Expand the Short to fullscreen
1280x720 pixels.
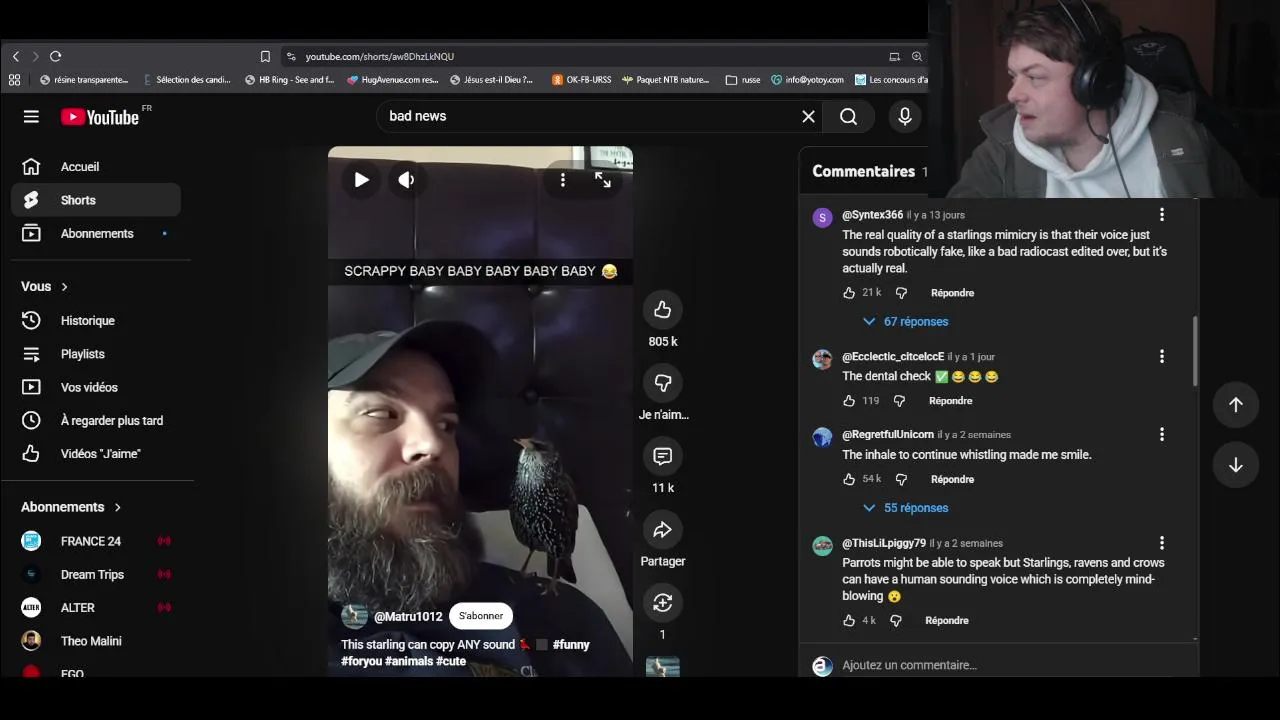(603, 180)
